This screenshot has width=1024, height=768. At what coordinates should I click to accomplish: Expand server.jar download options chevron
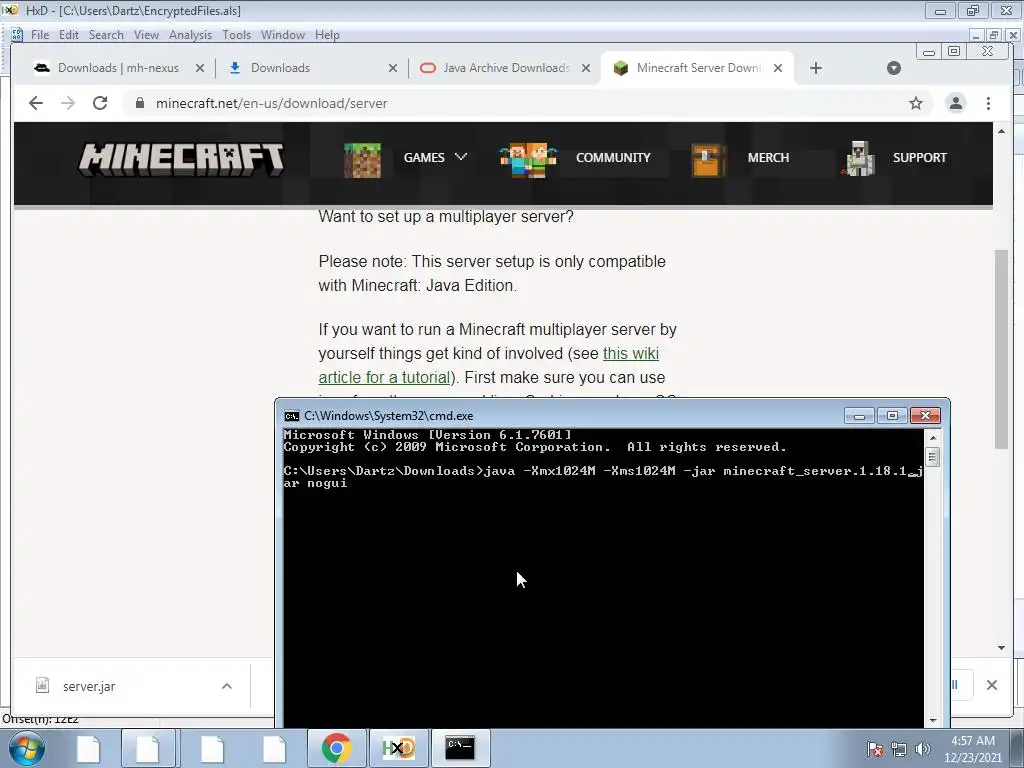tap(227, 686)
